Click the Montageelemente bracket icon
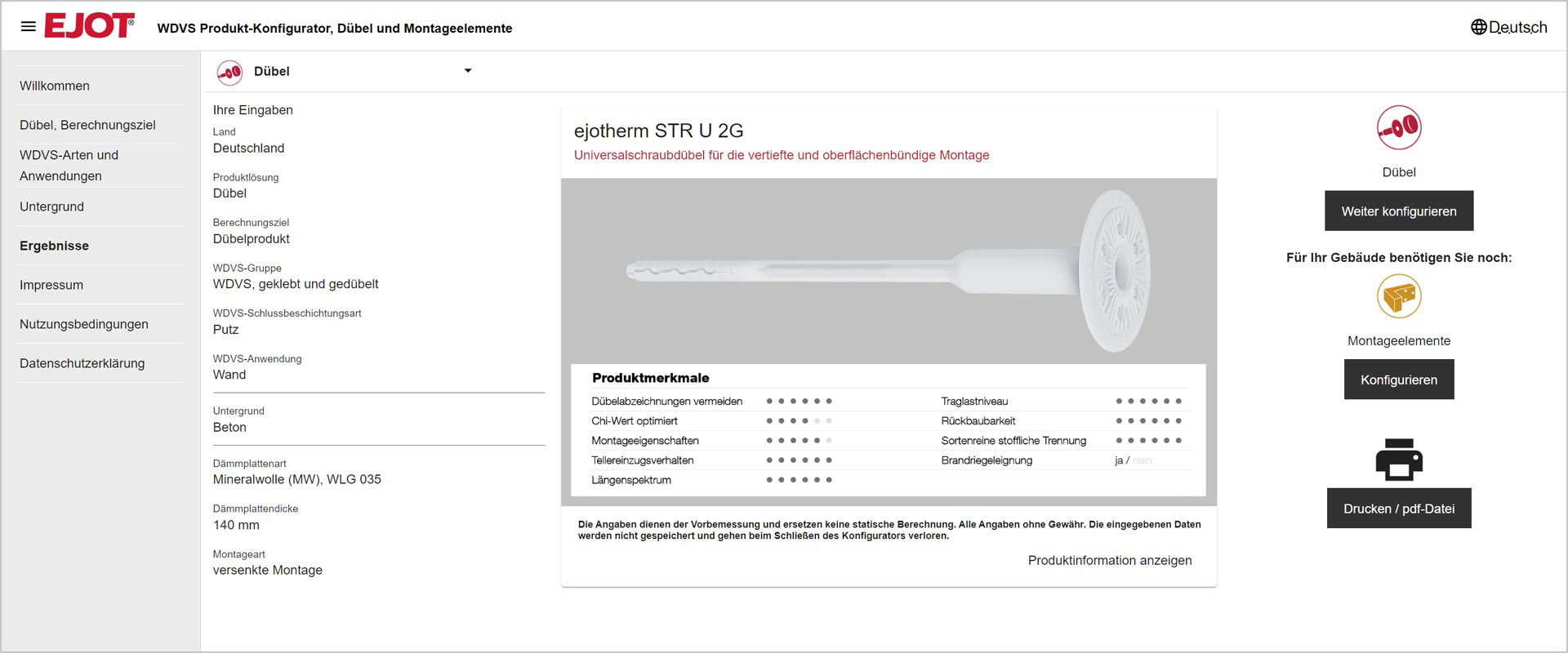1568x653 pixels. pyautogui.click(x=1399, y=296)
